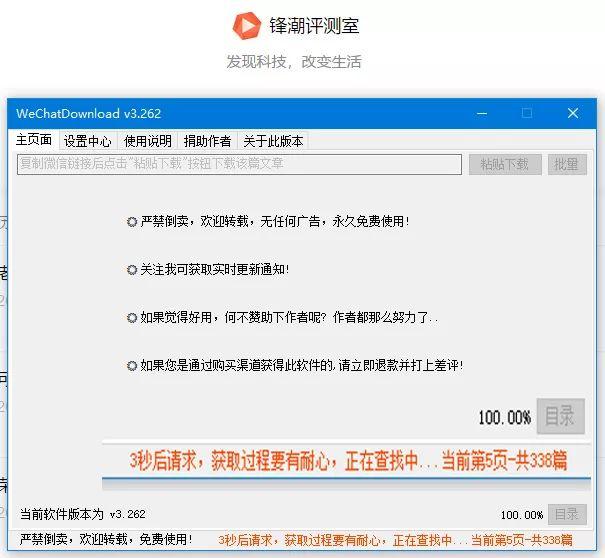Click the text 如果觉得好用，何不赞助下作者呢?
The height and width of the screenshot is (558, 605).
(233, 317)
